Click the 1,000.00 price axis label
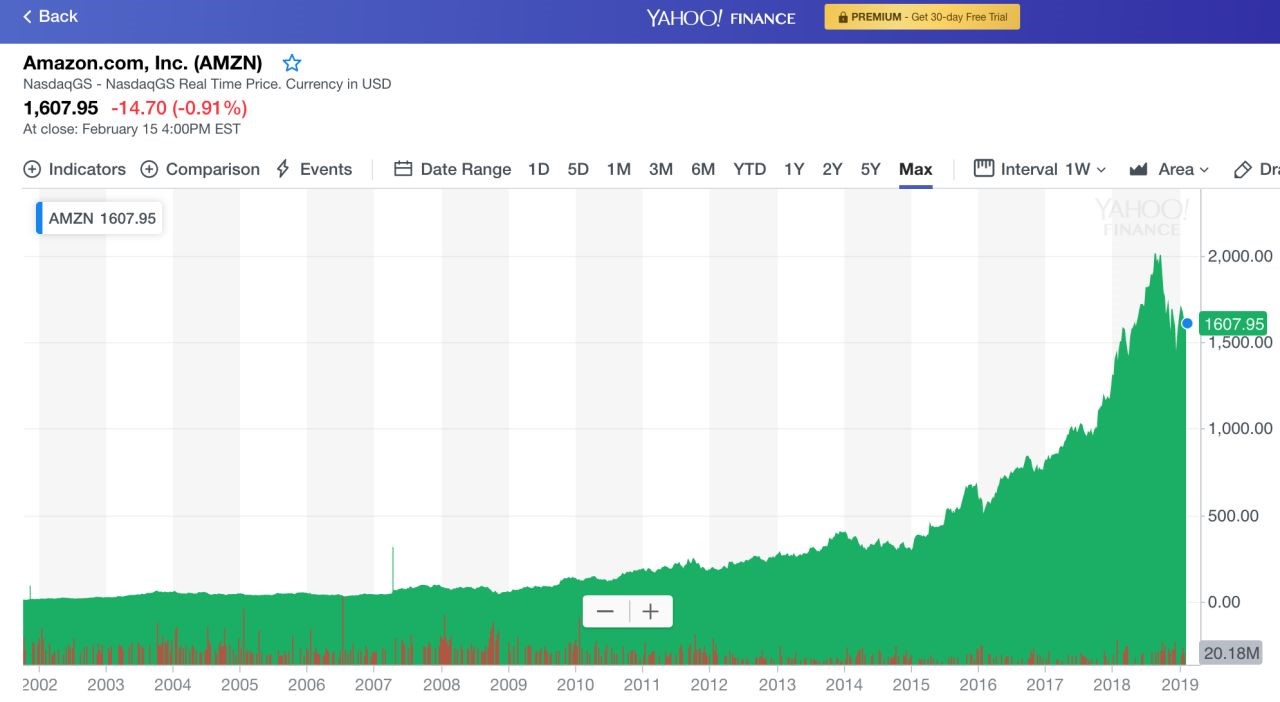 (1240, 429)
